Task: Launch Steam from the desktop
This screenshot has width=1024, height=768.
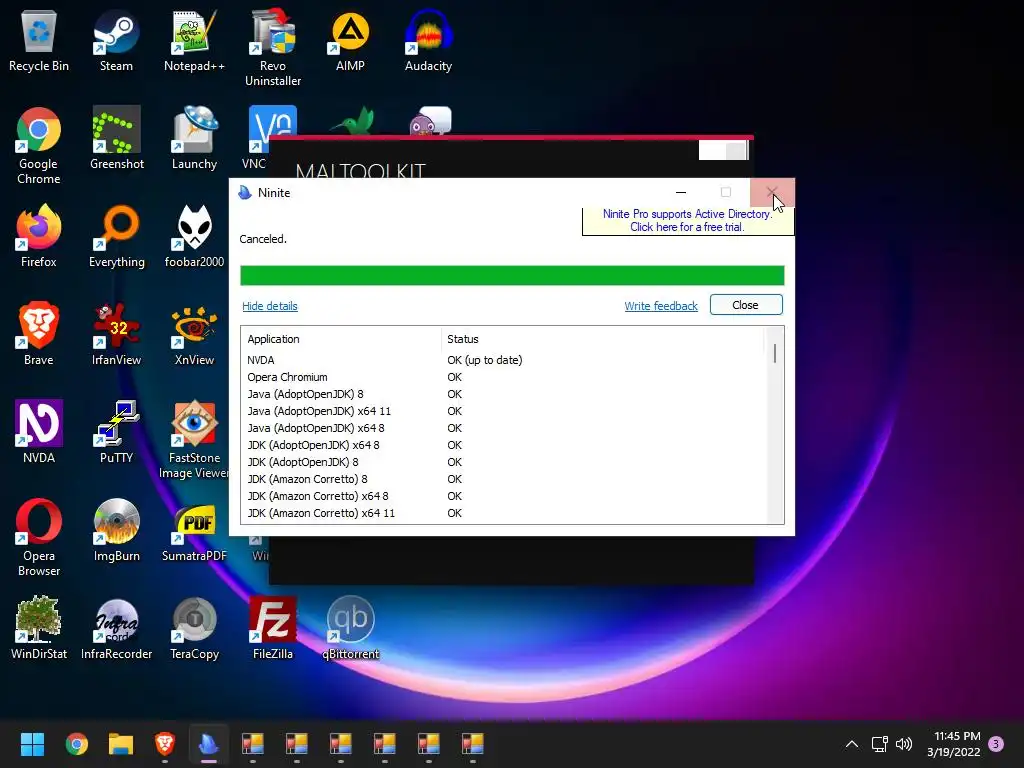Action: [116, 40]
